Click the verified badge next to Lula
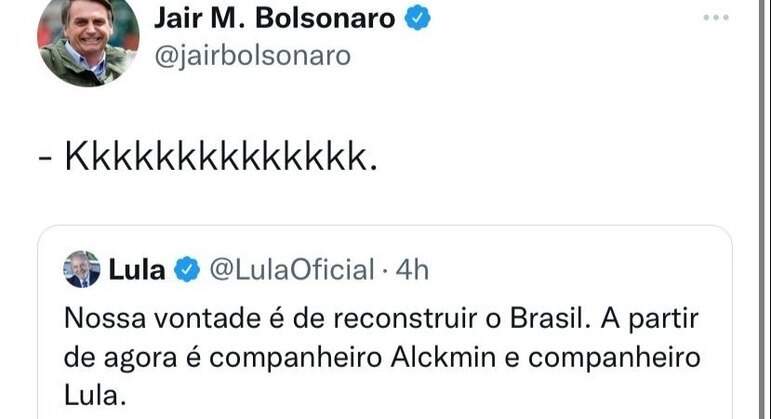The width and height of the screenshot is (771, 419). point(186,269)
